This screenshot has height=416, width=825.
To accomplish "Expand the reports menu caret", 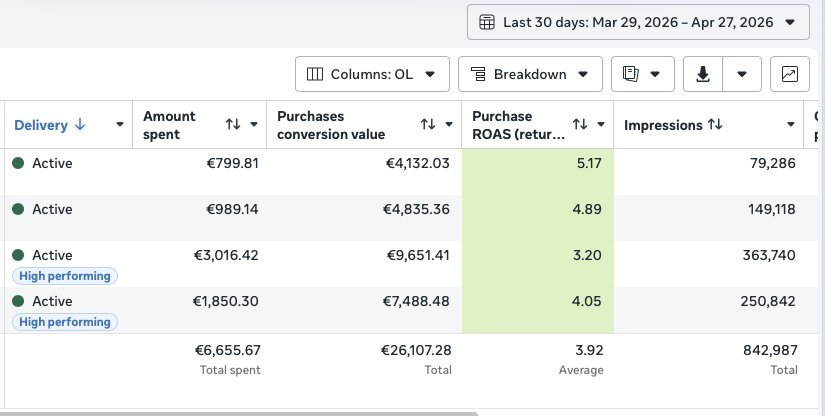I will (x=655, y=74).
